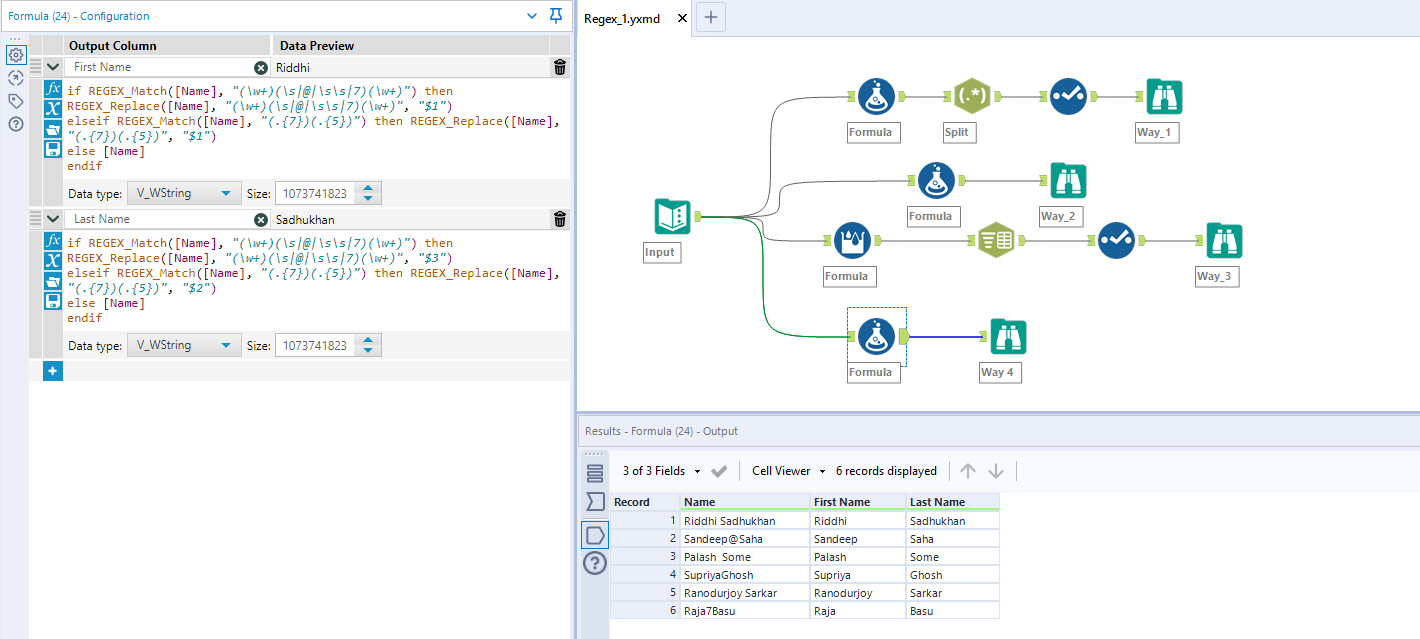Open the Way_4 Browse tool
The height and width of the screenshot is (639, 1420).
(1007, 336)
